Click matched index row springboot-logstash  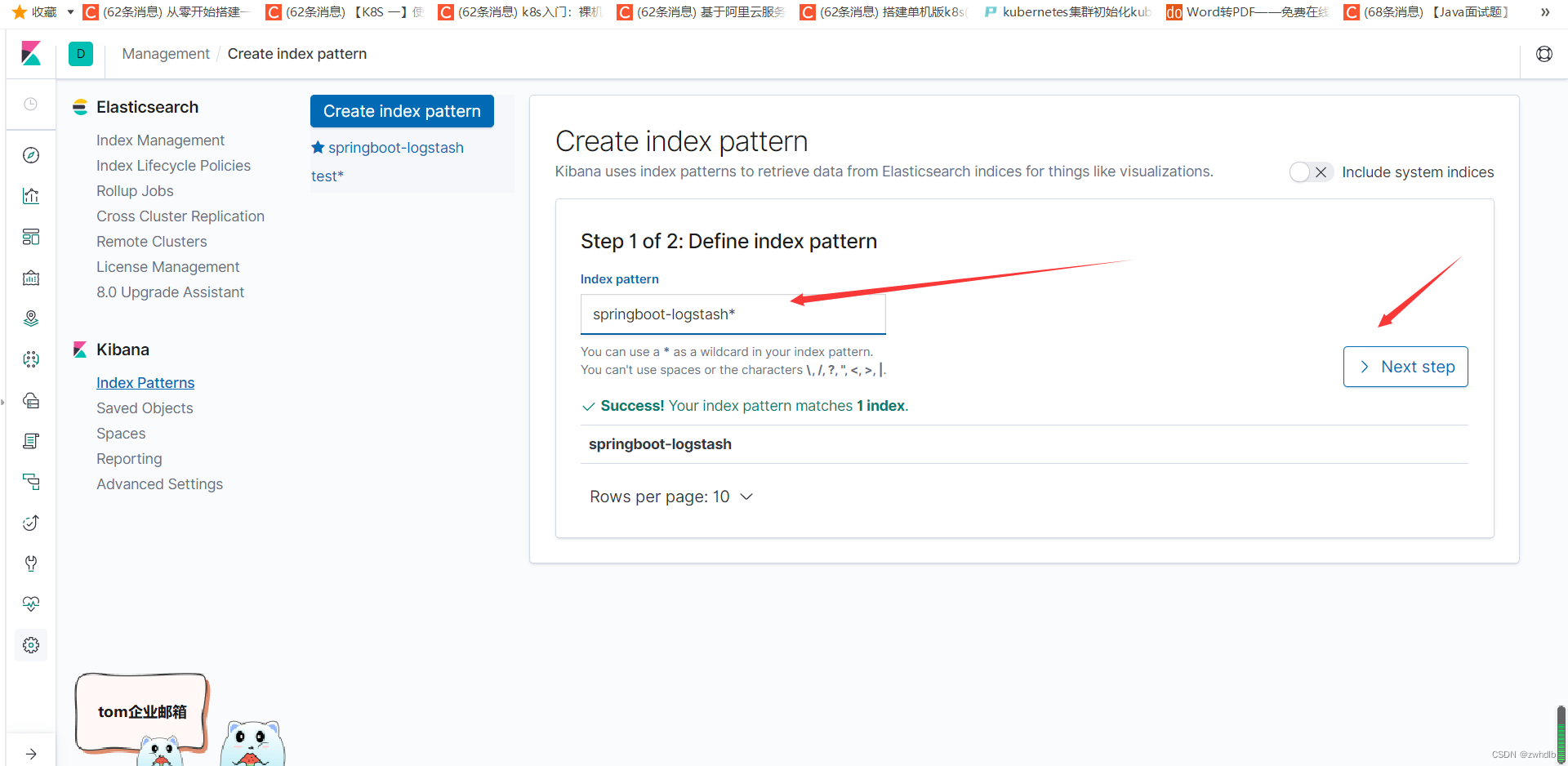point(1024,444)
